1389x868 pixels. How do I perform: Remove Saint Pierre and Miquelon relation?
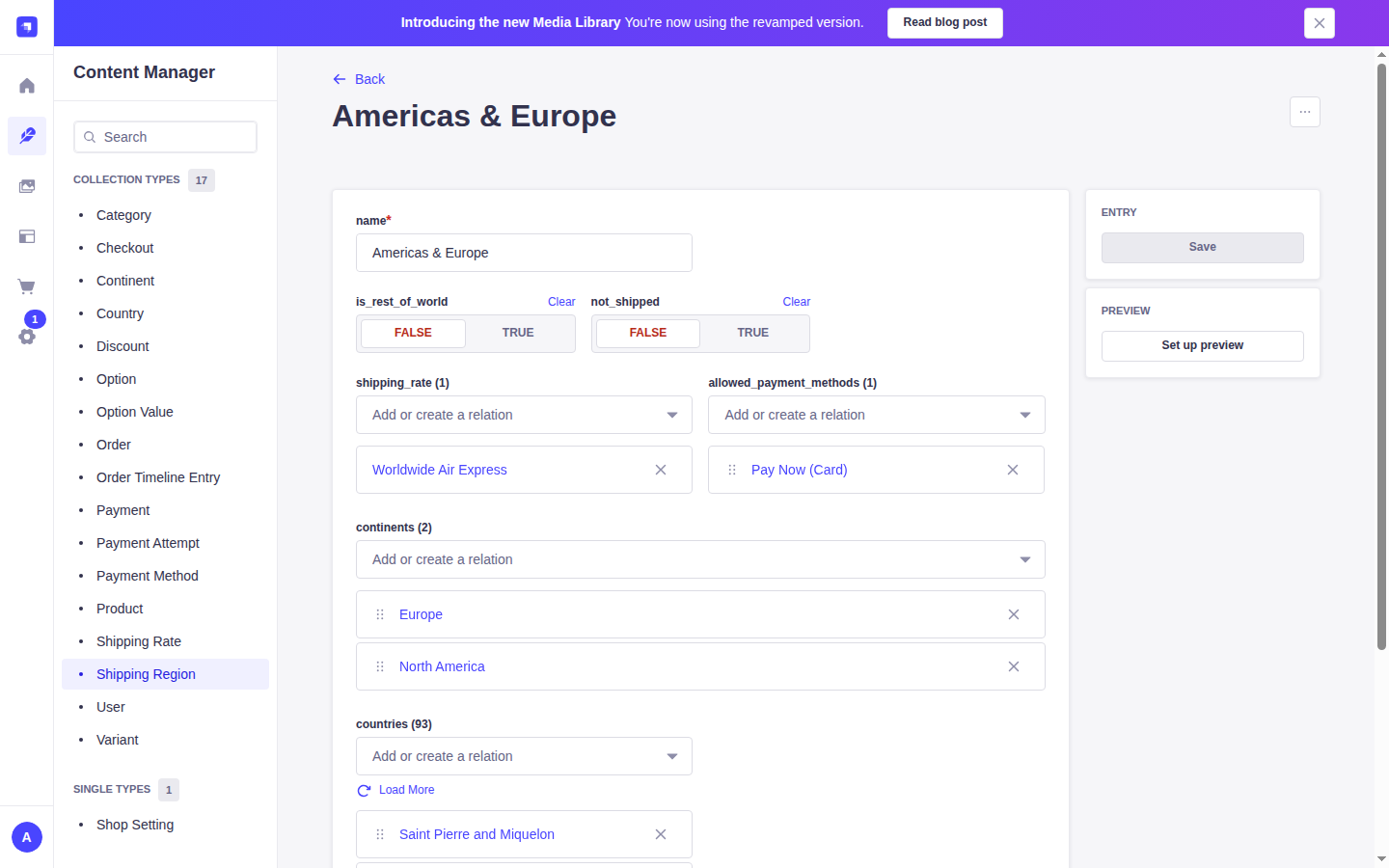661,834
